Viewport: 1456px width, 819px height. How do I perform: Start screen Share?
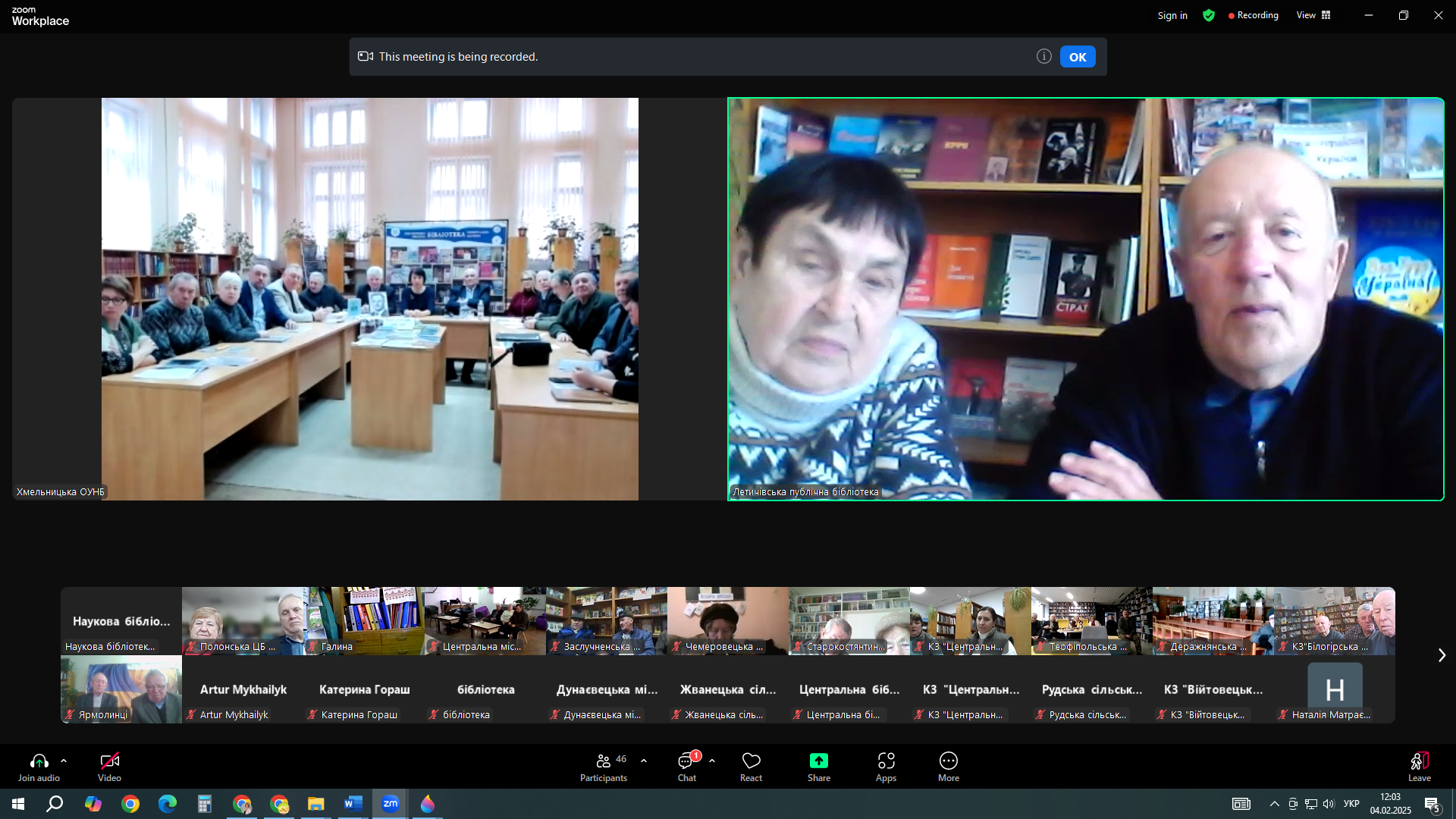tap(818, 766)
